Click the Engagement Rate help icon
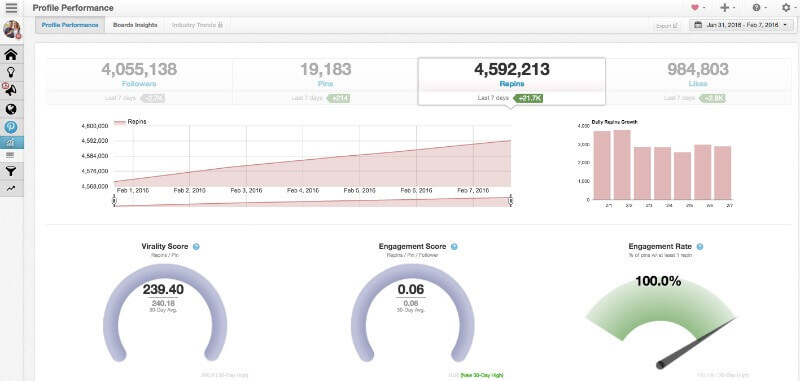 699,247
